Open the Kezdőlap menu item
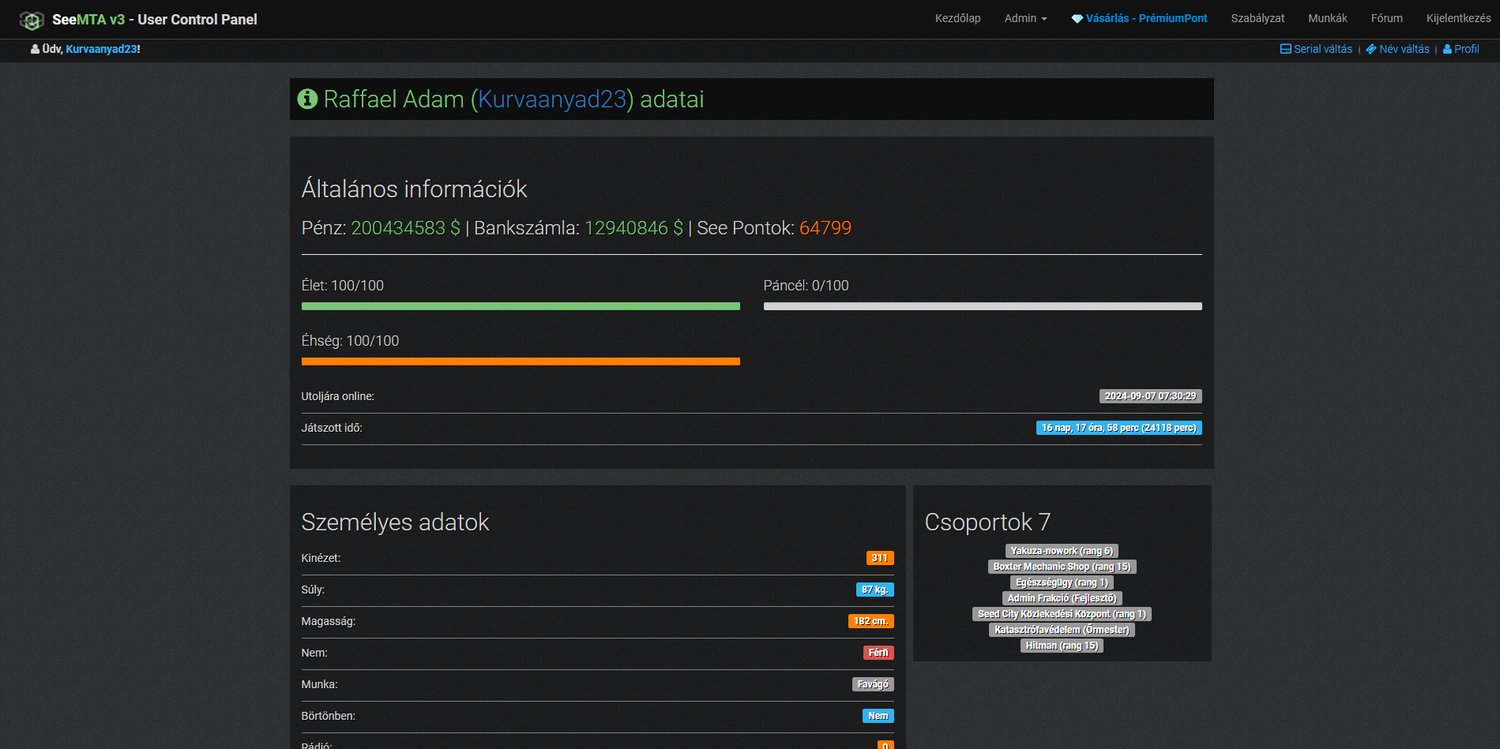 tap(957, 19)
